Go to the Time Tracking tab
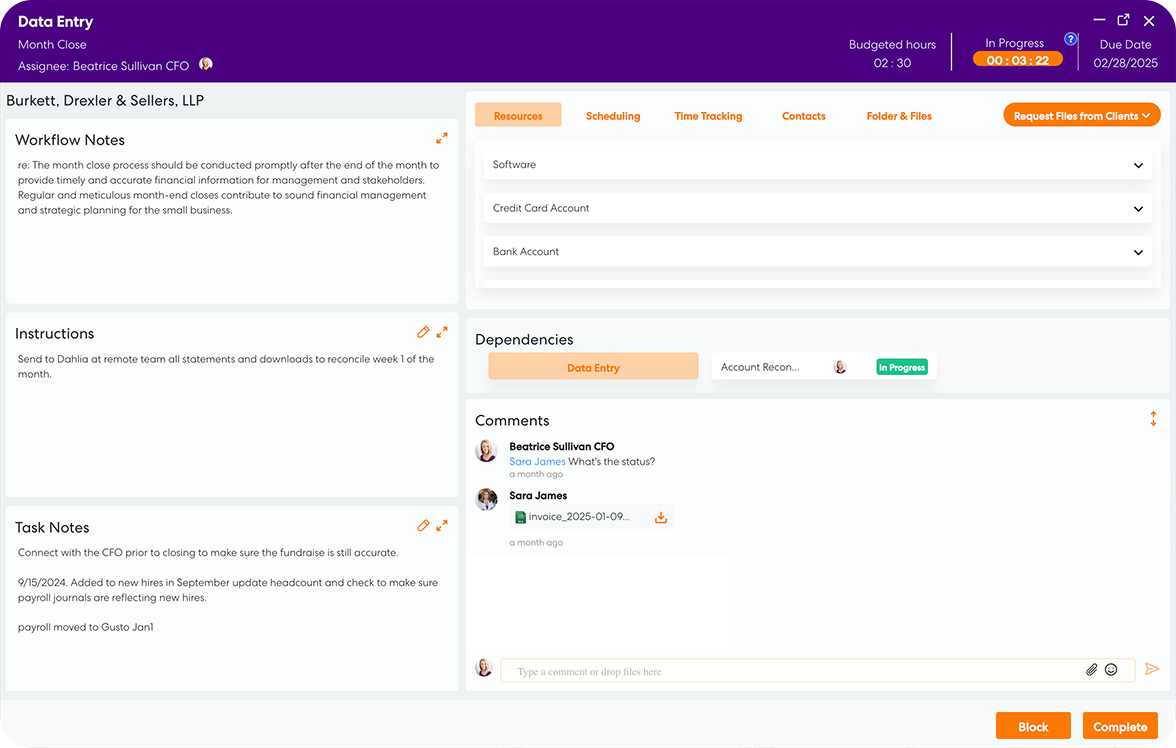The height and width of the screenshot is (748, 1176). coord(708,116)
